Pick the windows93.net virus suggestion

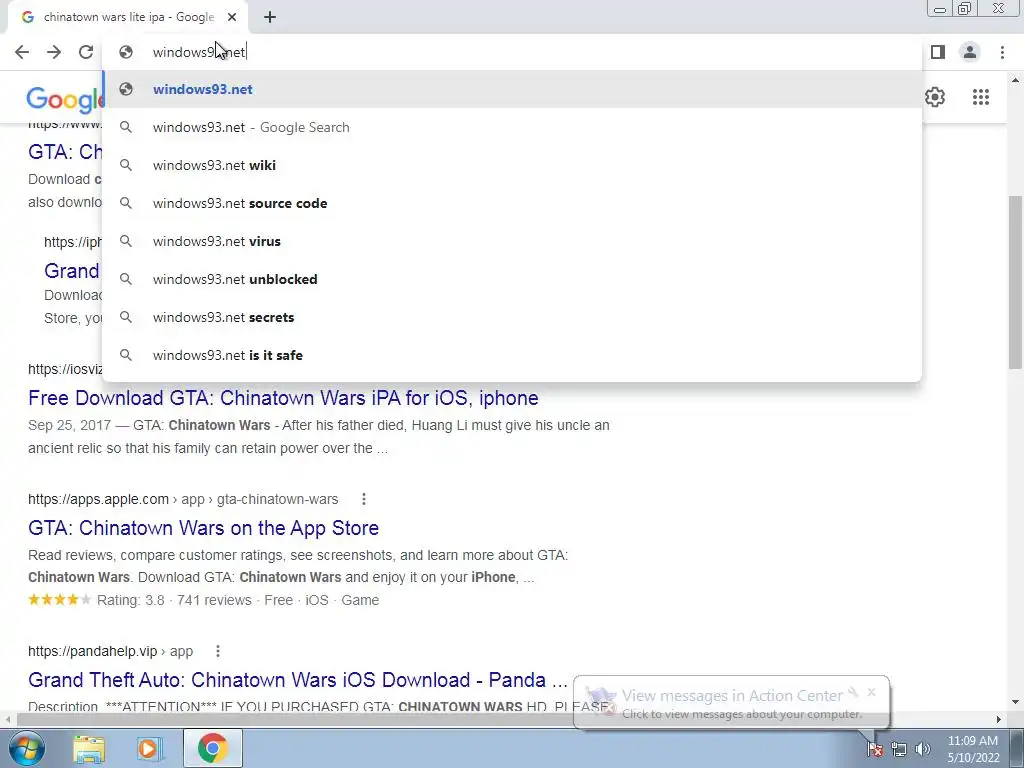pyautogui.click(x=512, y=241)
